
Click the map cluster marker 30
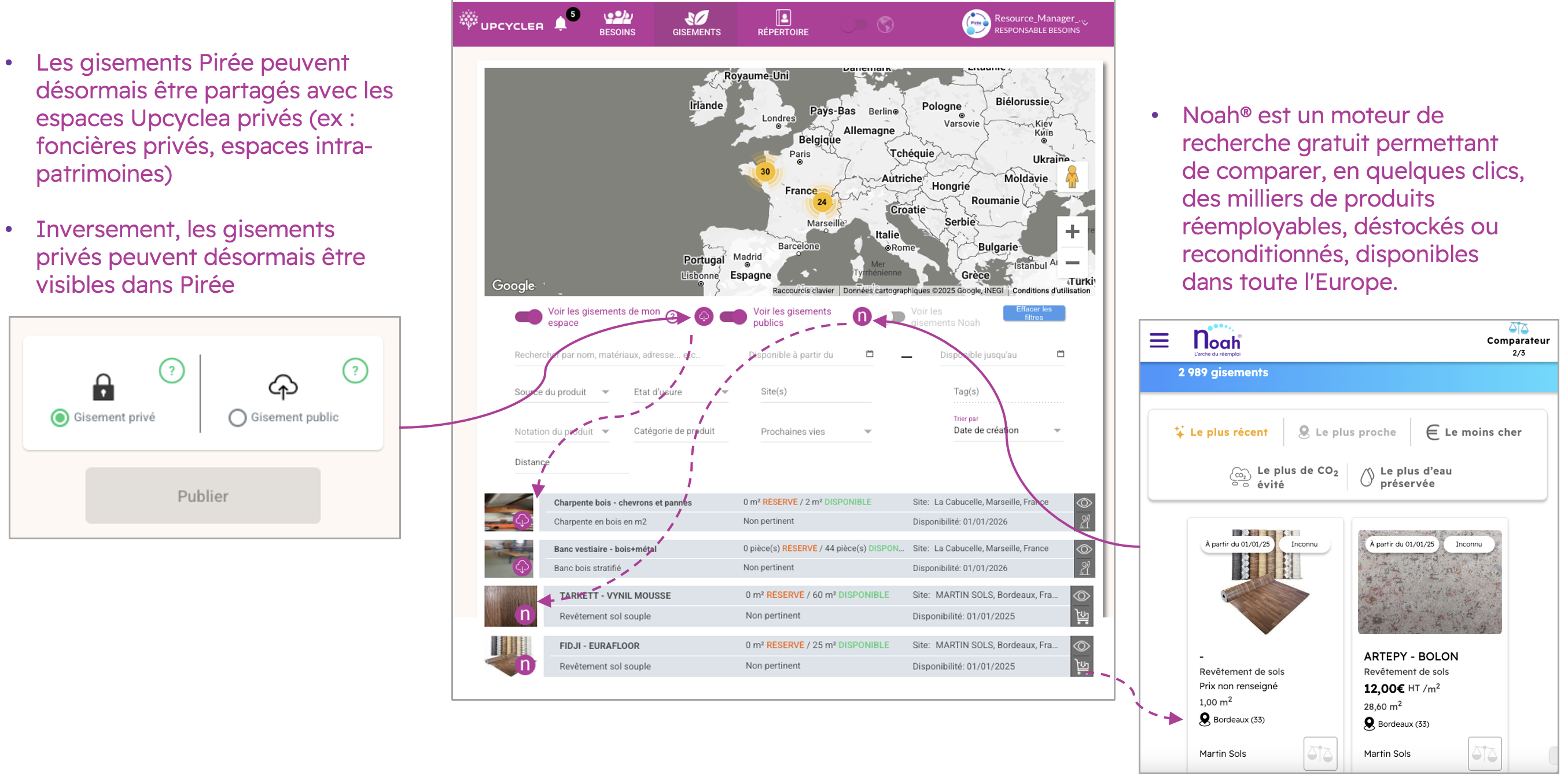click(x=764, y=172)
